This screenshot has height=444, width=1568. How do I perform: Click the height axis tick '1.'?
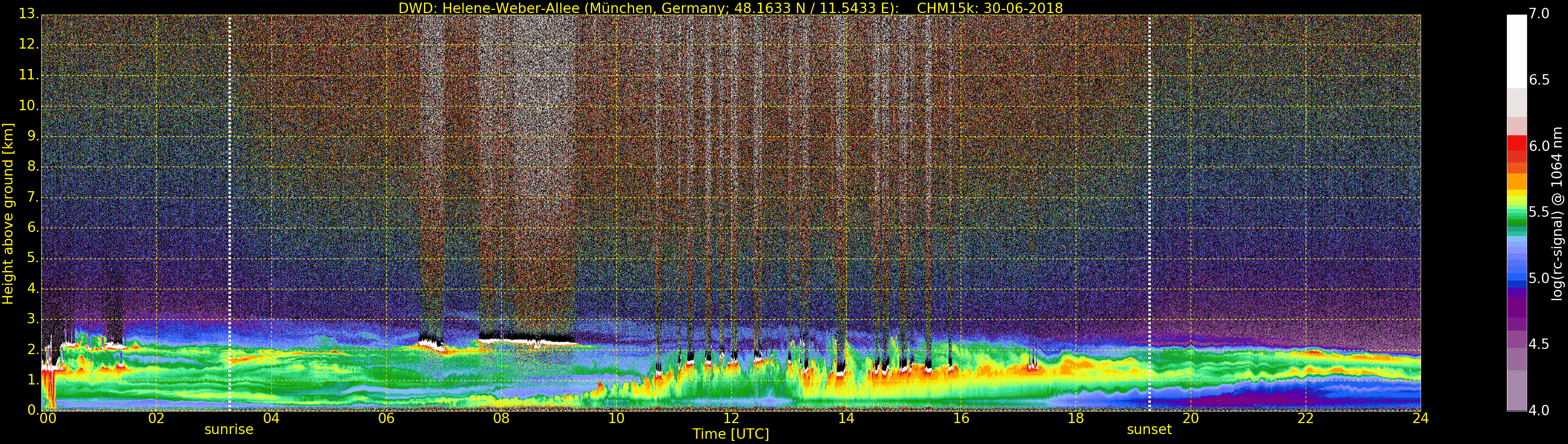[x=33, y=380]
